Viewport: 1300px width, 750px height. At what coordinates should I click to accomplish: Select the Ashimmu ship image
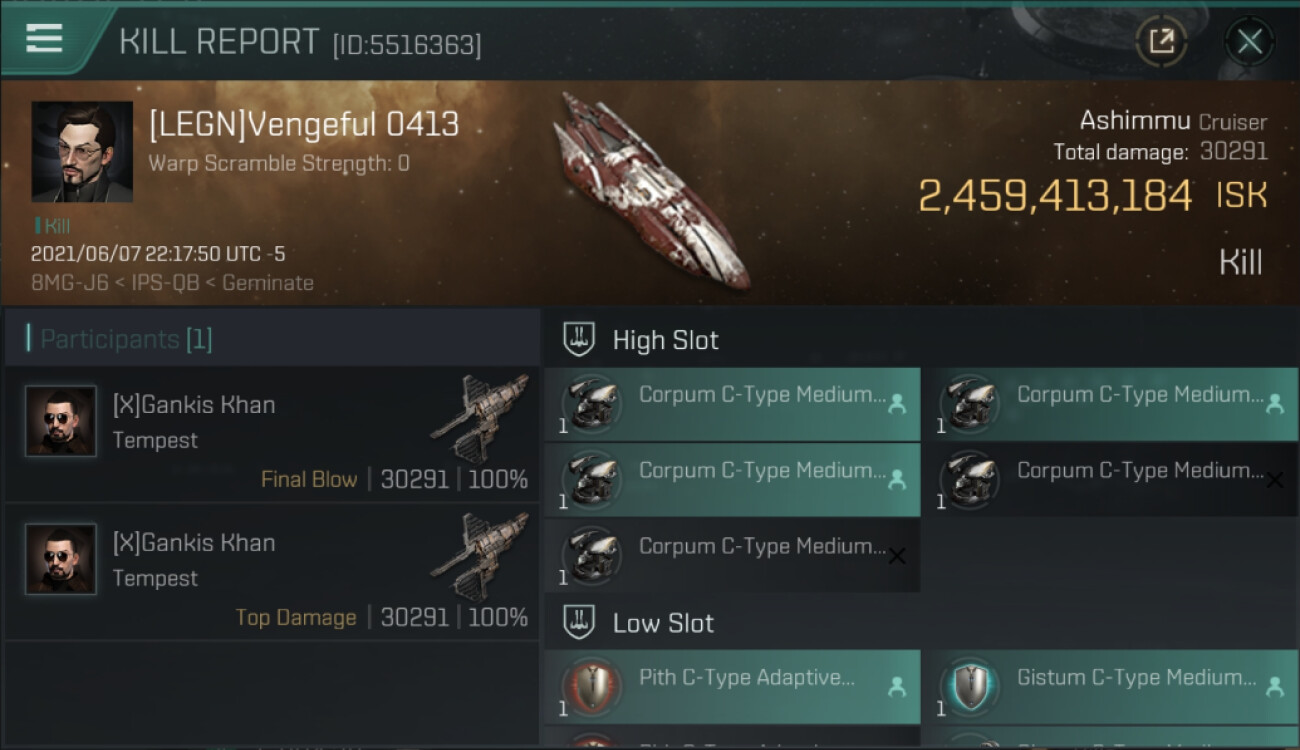tap(650, 190)
